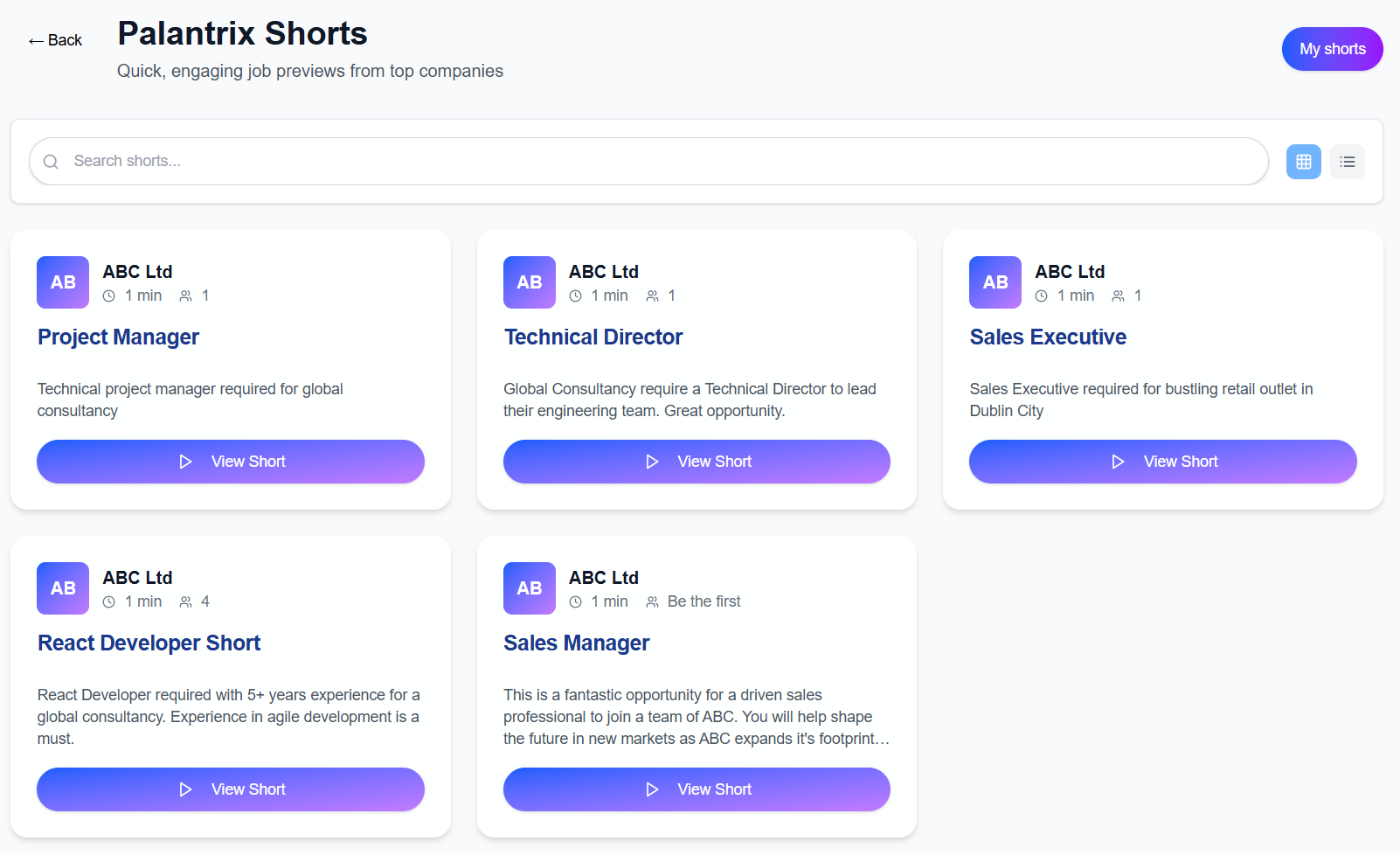Go back using the Back link
Viewport: 1400px width, 855px height.
[x=55, y=40]
